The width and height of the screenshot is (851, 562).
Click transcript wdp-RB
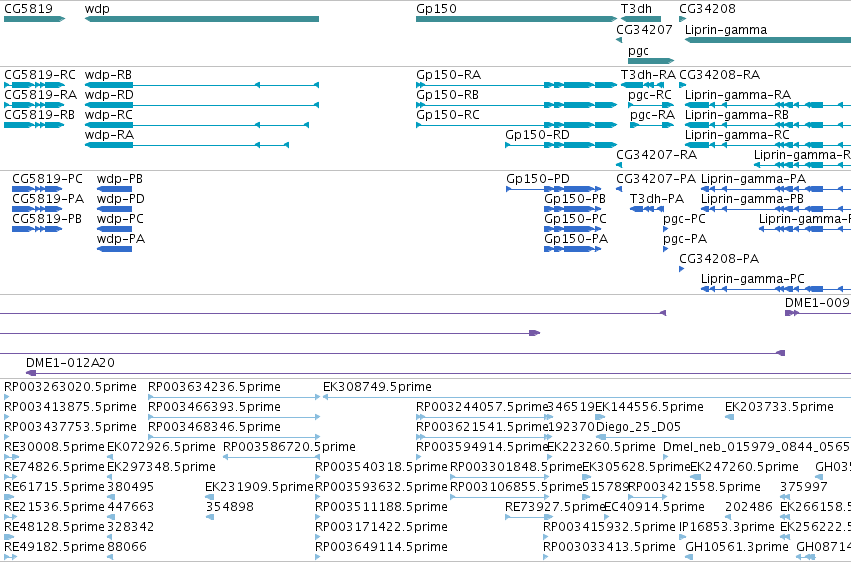pyautogui.click(x=202, y=85)
